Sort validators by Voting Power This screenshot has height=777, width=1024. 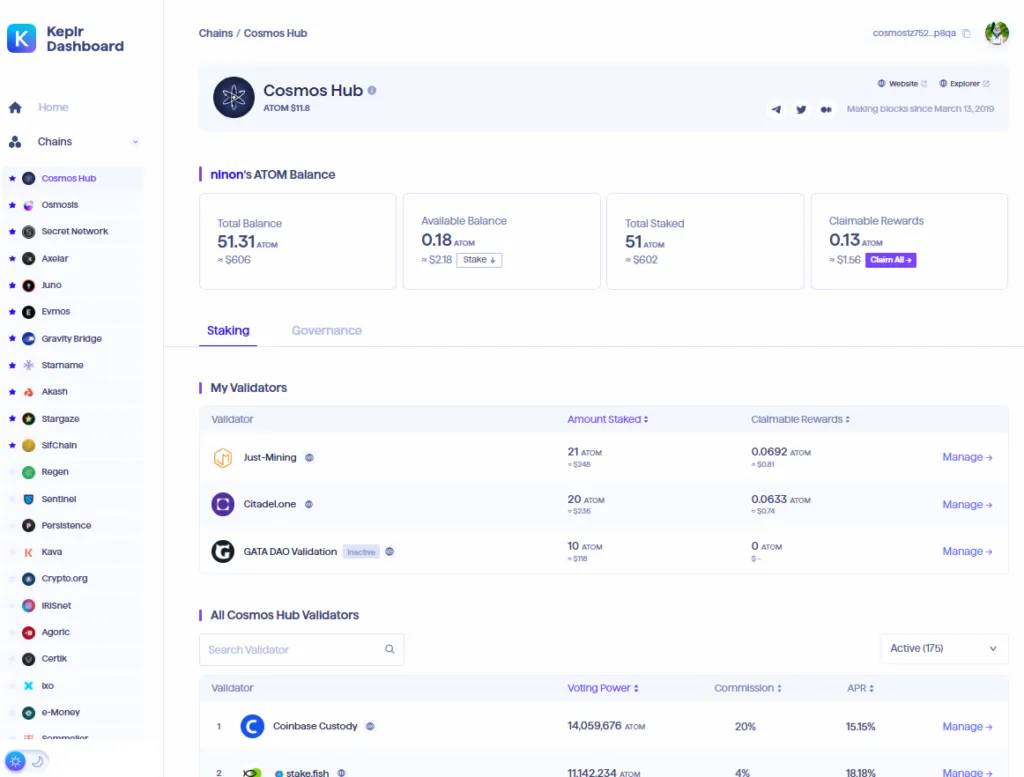[x=603, y=688]
